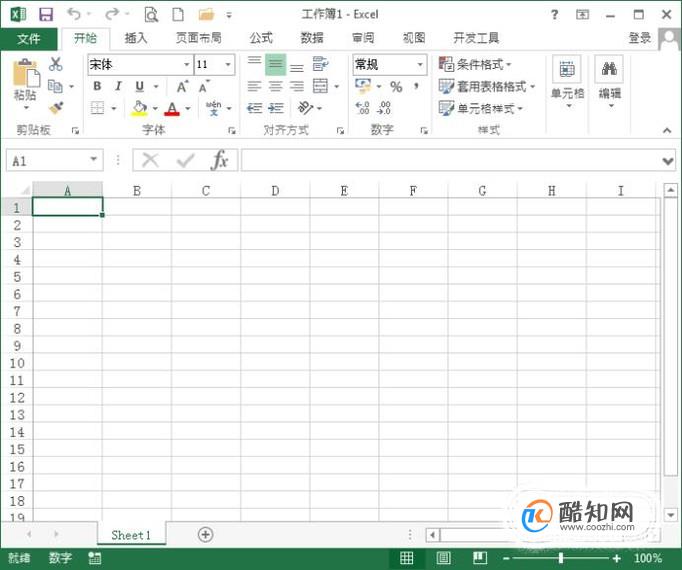Switch to Page Layout view in status bar
The width and height of the screenshot is (682, 570).
coord(443,558)
